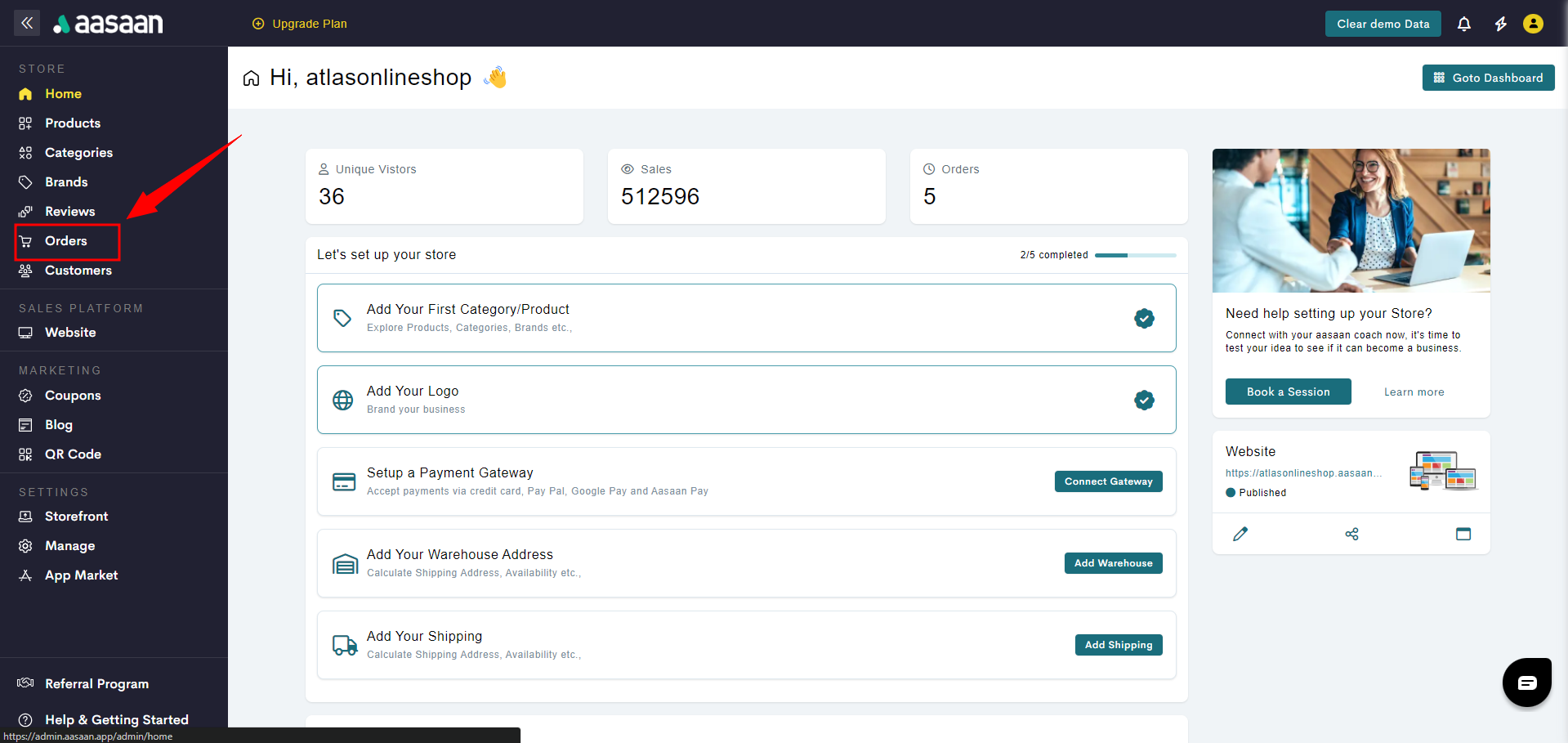Open the atlasonlineshop website URL link
The height and width of the screenshot is (743, 1568).
tap(1303, 473)
